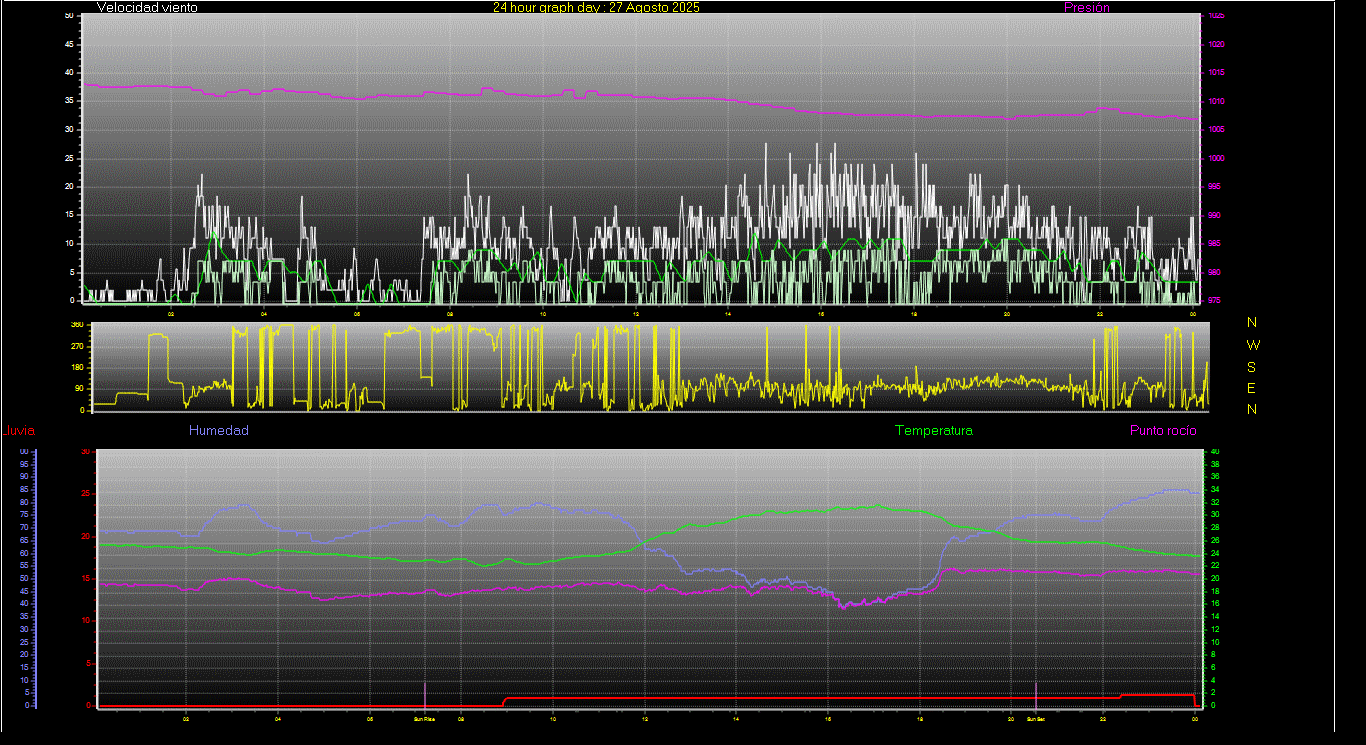Click the "S" wind direction letter
This screenshot has height=745, width=1366.
pos(1252,366)
